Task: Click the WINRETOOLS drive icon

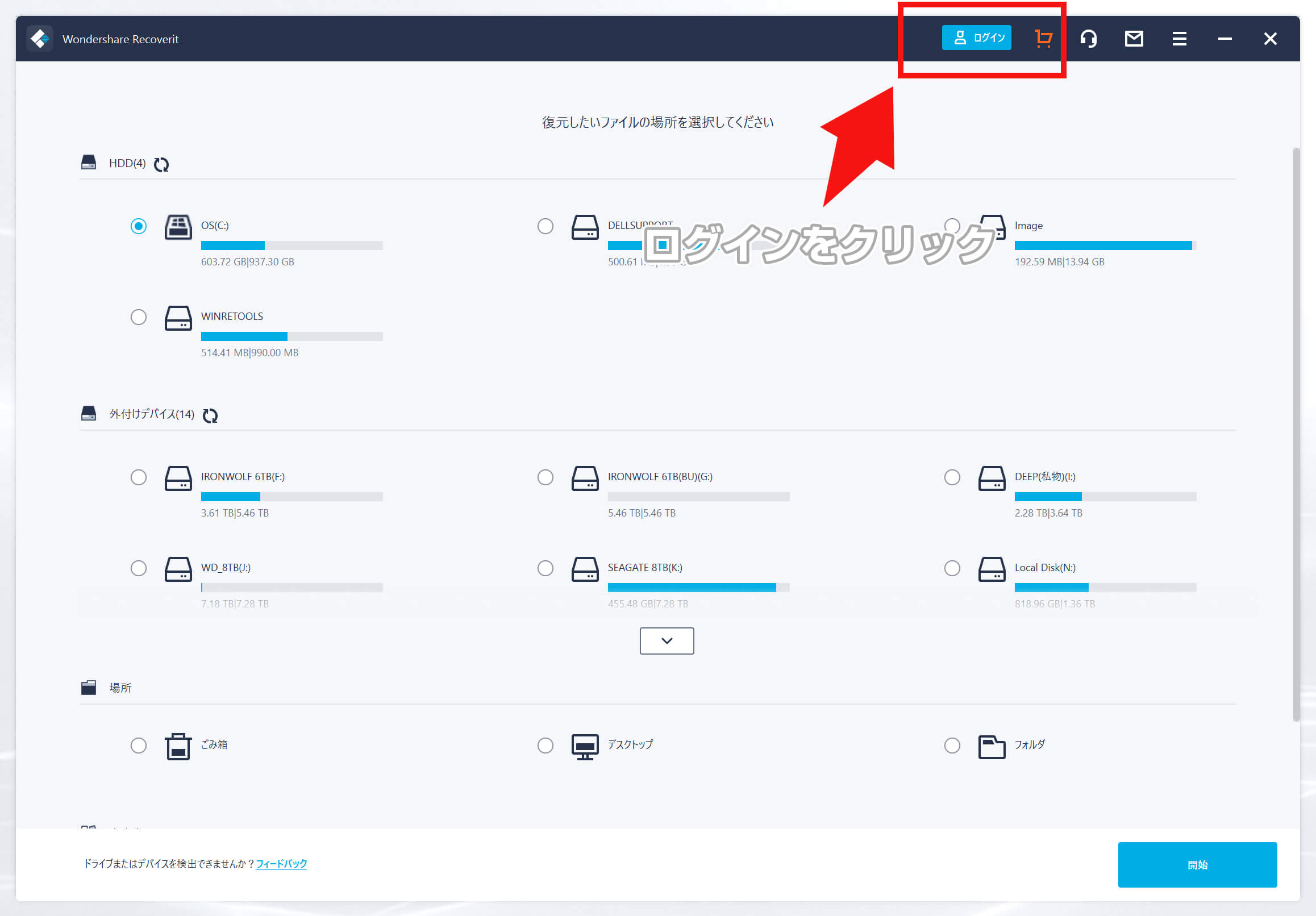Action: [178, 318]
